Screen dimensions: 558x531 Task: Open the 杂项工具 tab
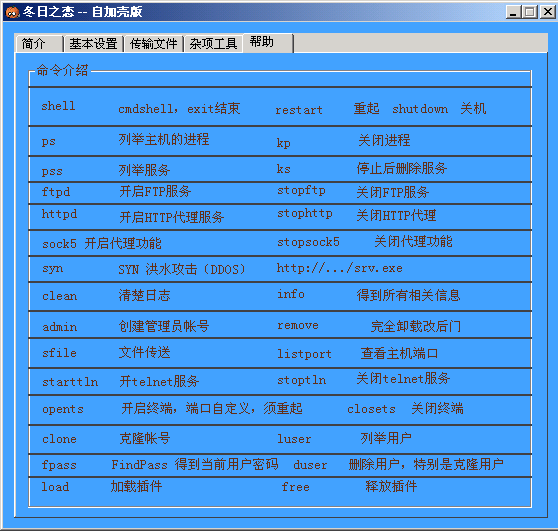point(213,44)
